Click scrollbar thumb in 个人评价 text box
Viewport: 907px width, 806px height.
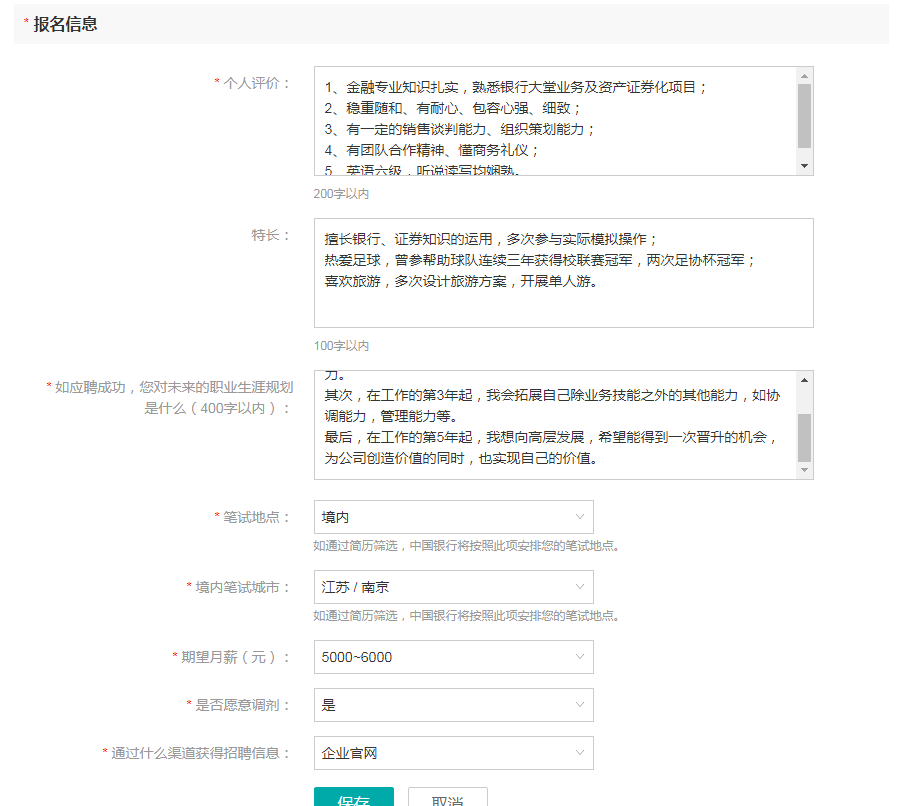[x=804, y=115]
